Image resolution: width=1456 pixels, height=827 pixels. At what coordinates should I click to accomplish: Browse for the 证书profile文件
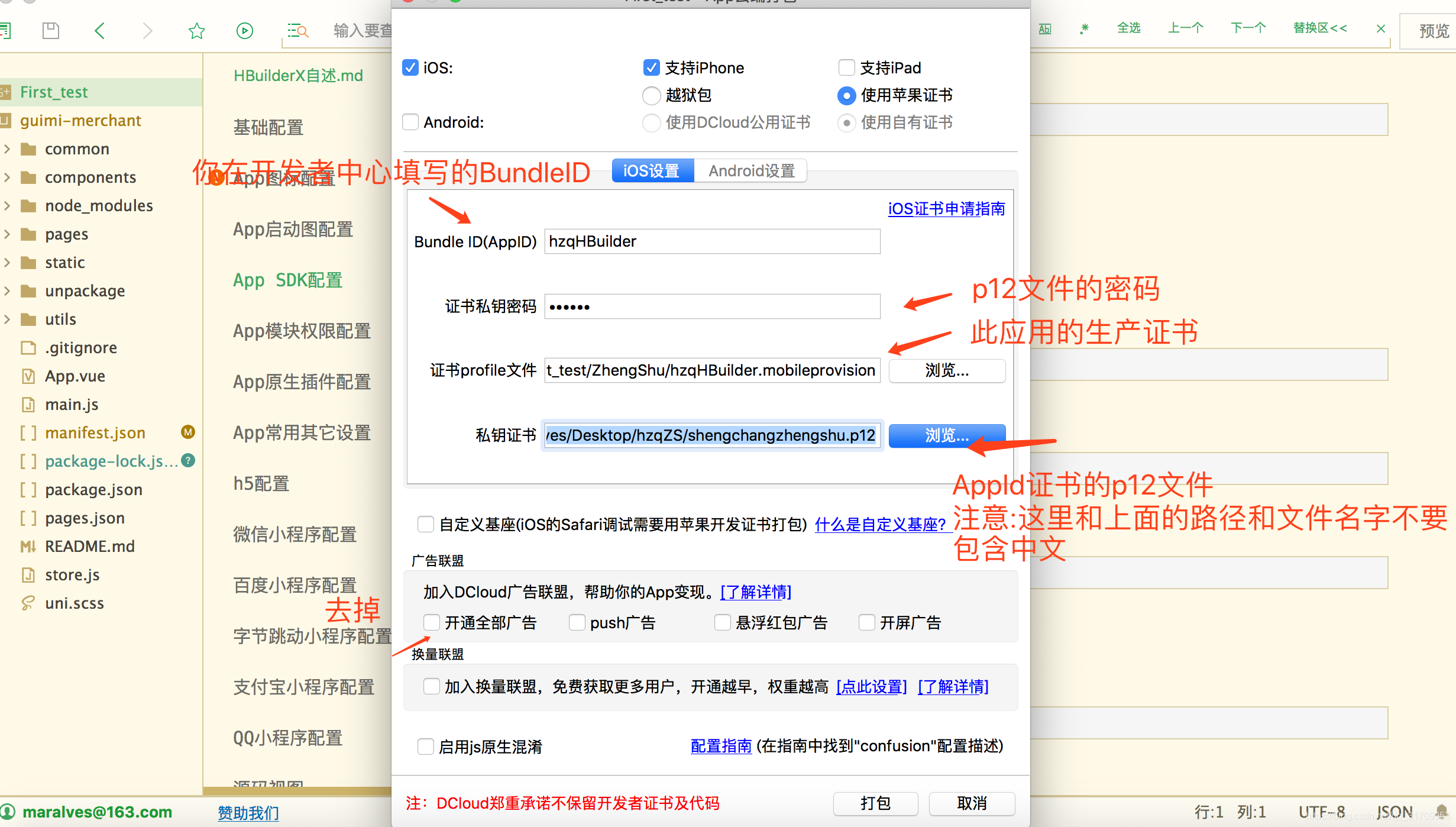pyautogui.click(x=947, y=371)
